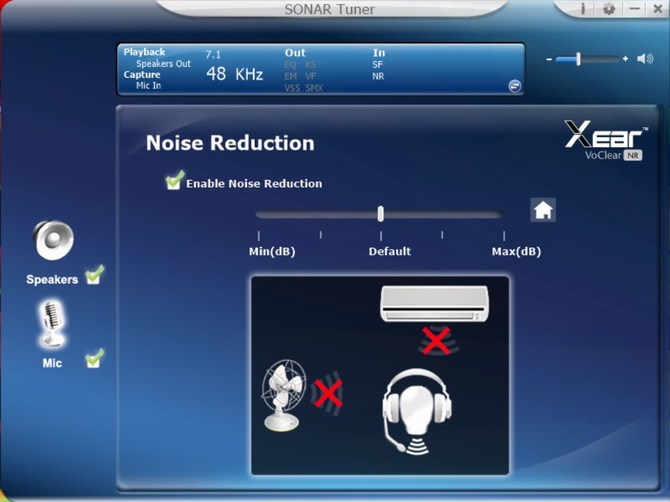670x502 pixels.
Task: Click the volume minus button
Action: (x=549, y=59)
